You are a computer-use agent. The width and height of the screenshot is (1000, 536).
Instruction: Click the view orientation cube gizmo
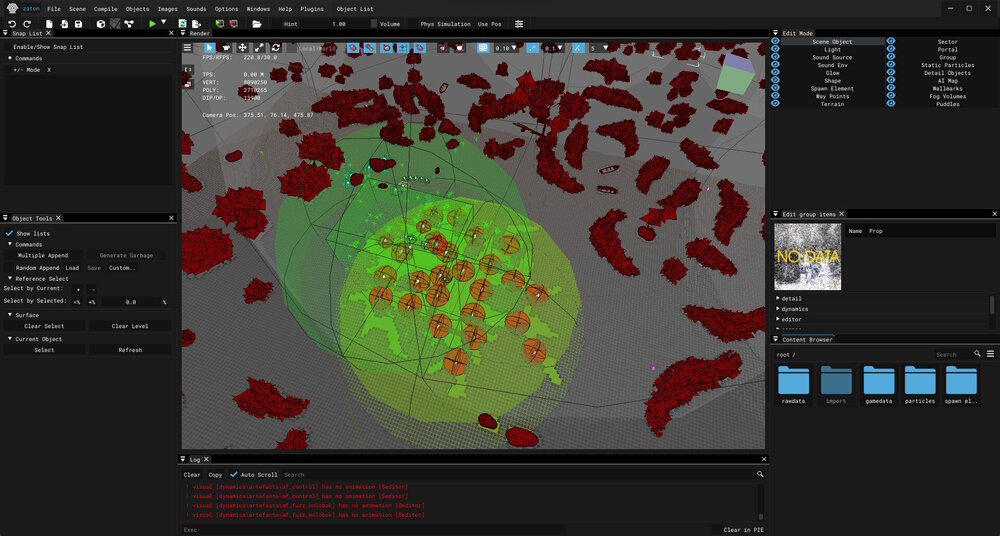735,75
